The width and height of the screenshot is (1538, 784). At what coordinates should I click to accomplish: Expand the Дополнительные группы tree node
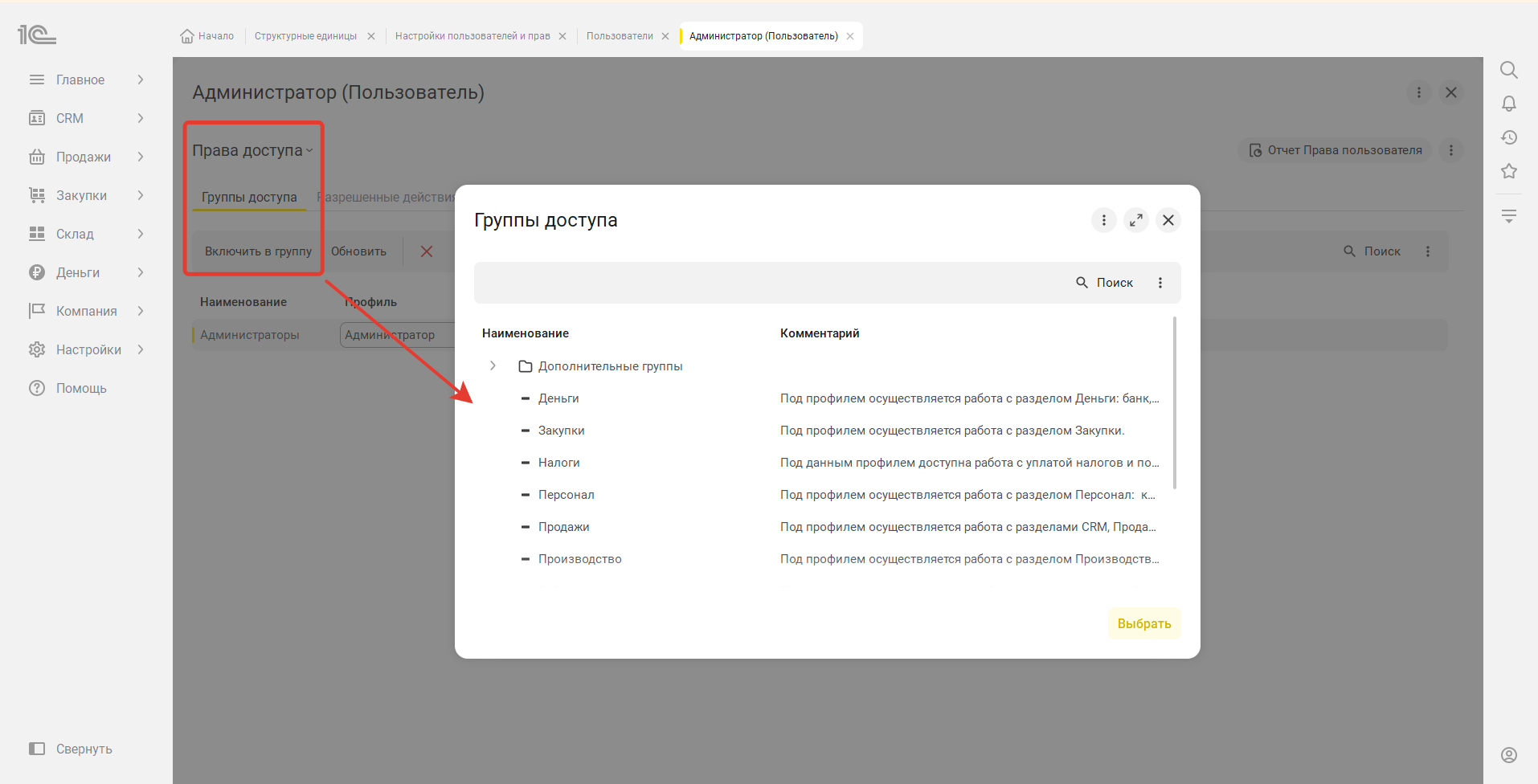click(x=493, y=365)
